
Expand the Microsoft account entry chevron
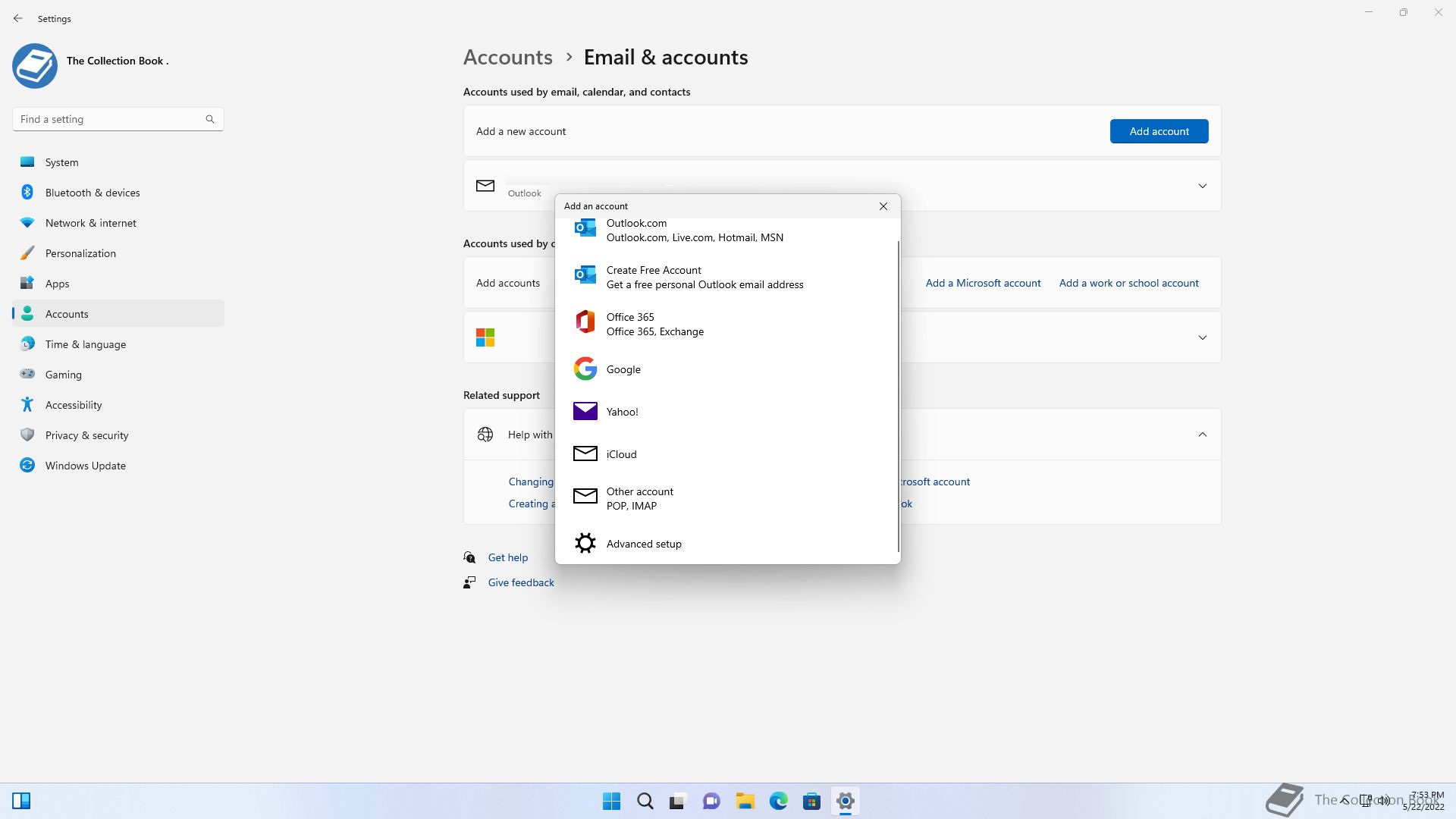(x=1202, y=337)
